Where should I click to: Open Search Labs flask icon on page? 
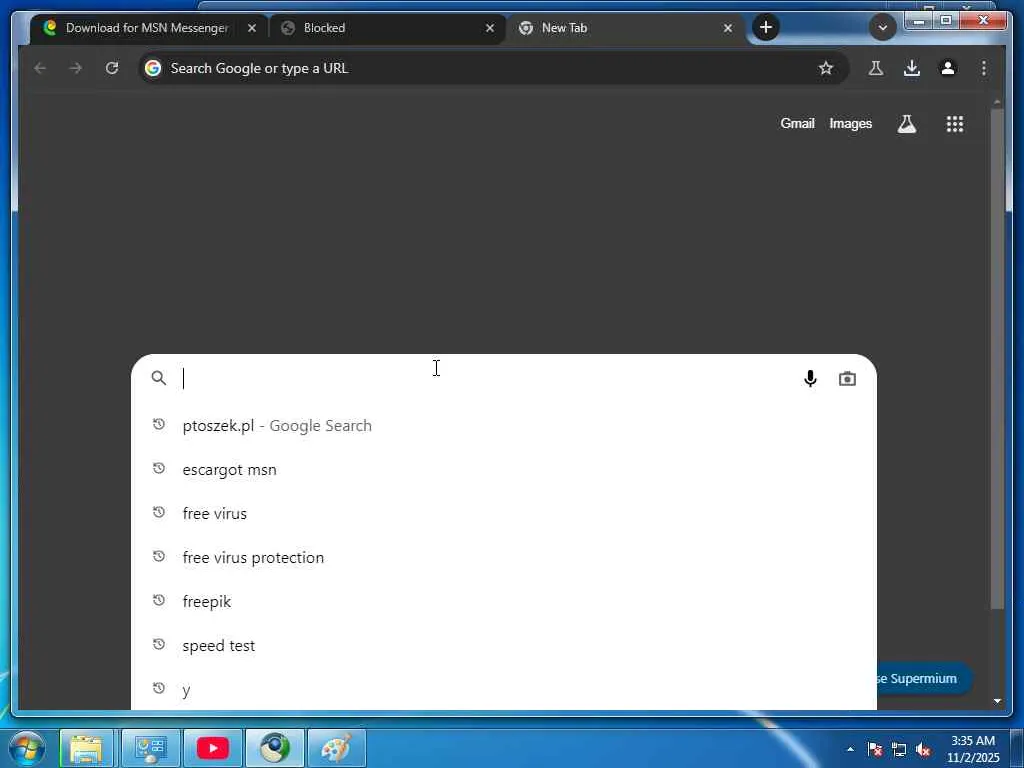click(906, 123)
